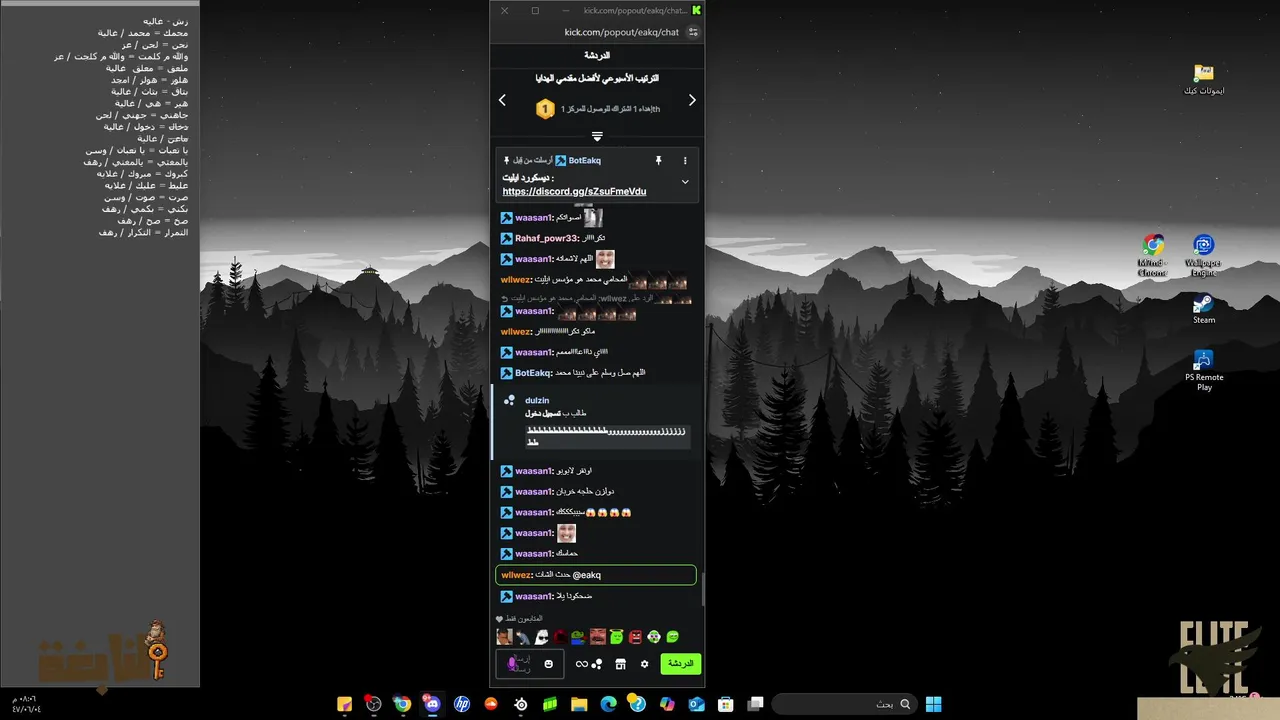Expand the pinned message chevron
The width and height of the screenshot is (1280, 720).
[685, 182]
